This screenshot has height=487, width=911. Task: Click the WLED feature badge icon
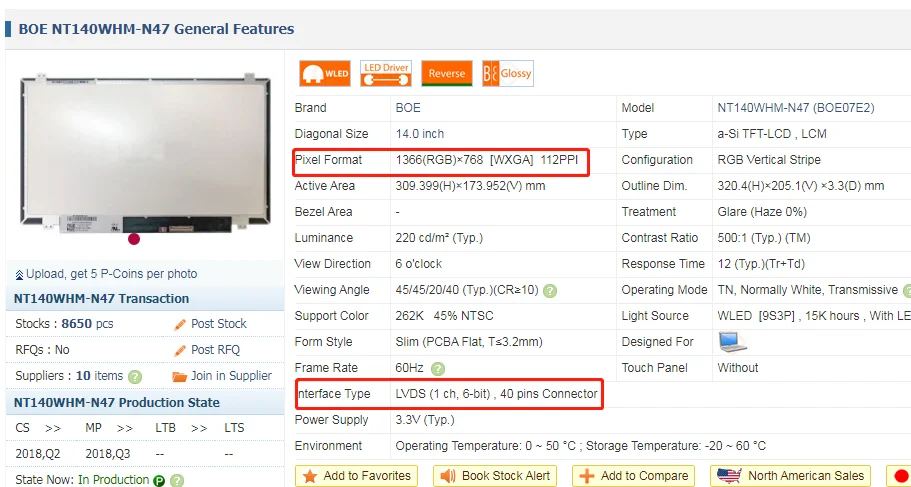[325, 74]
